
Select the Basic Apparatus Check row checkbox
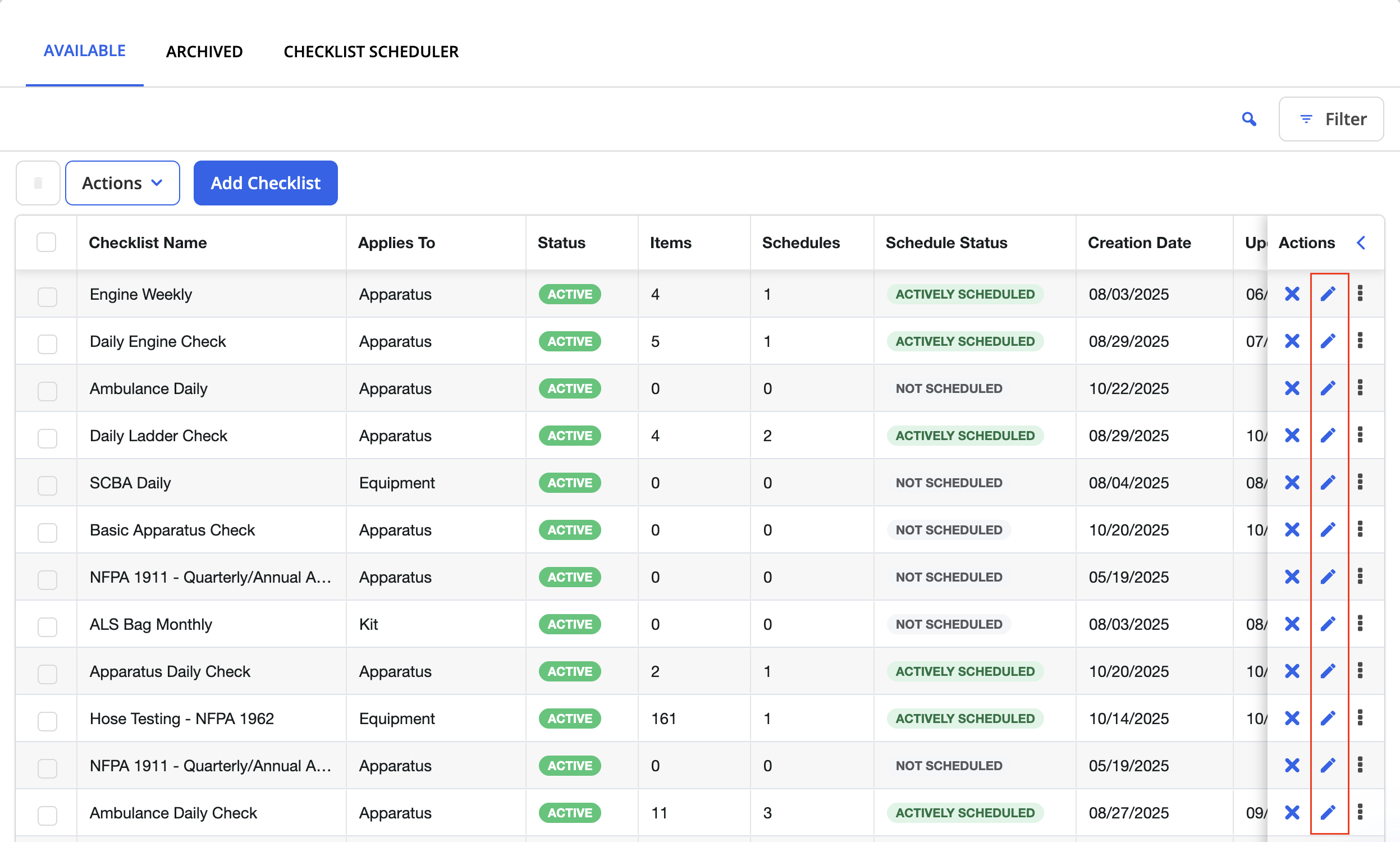coord(47,532)
